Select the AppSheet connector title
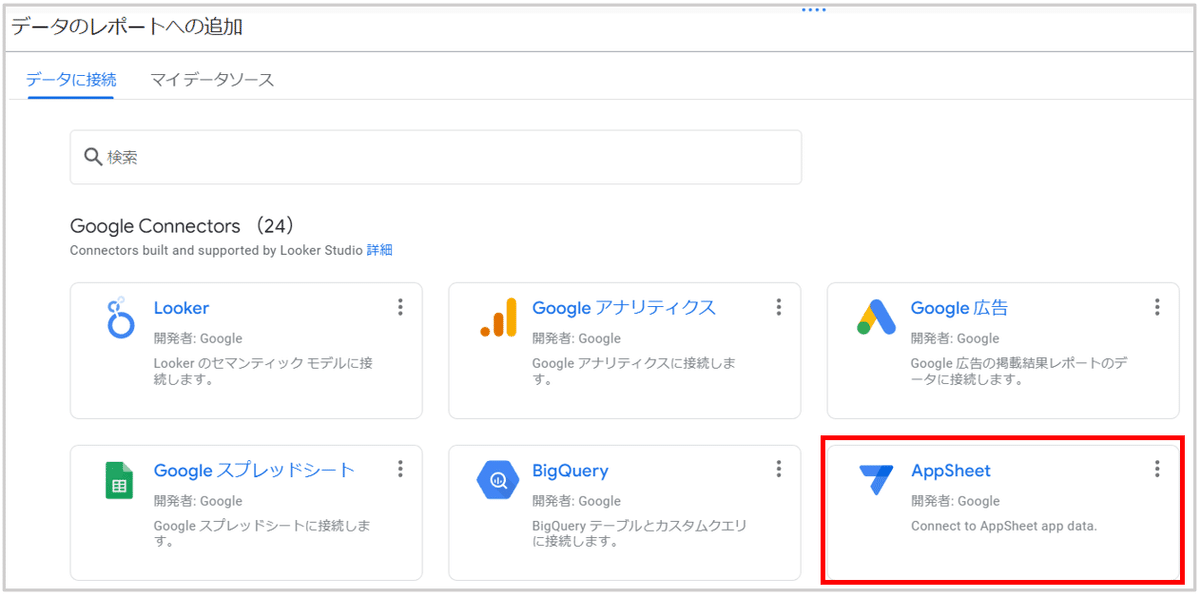1200x596 pixels. (950, 470)
